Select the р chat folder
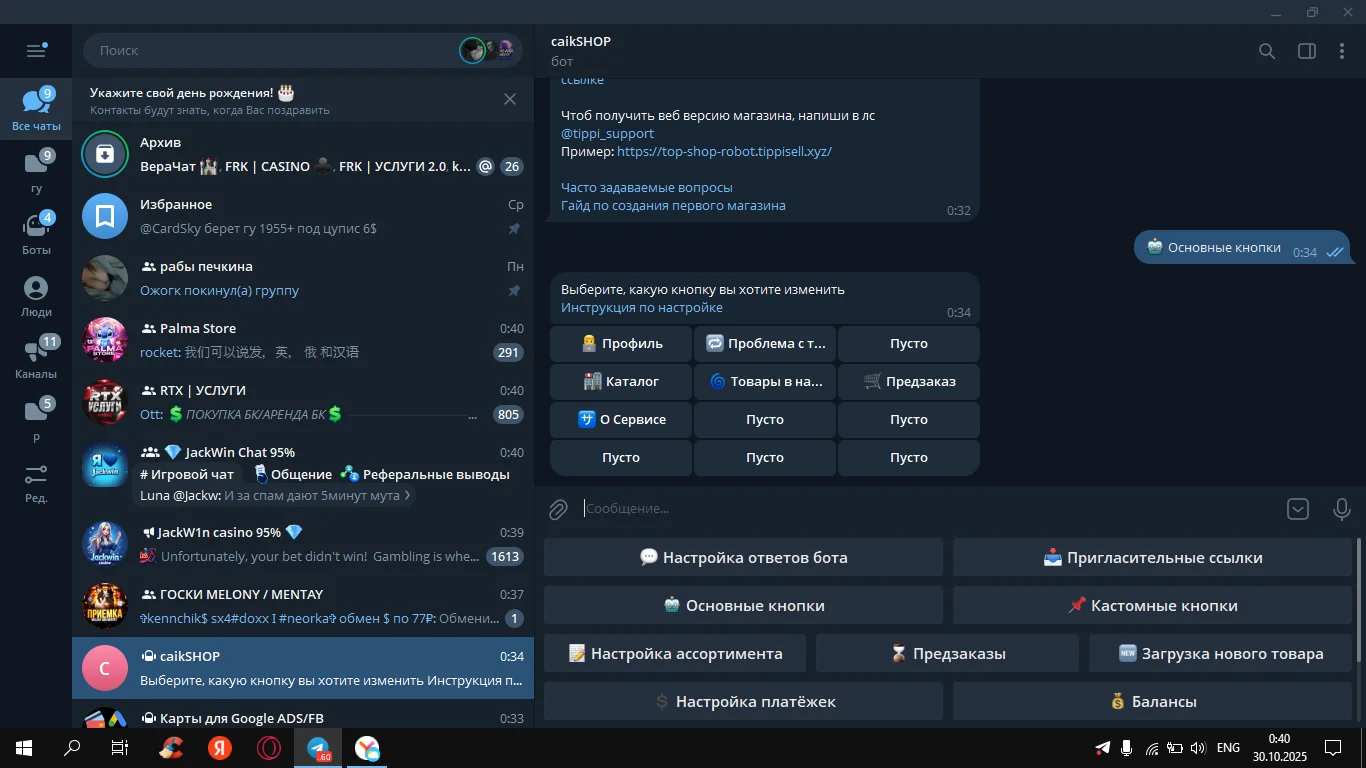Screen dimensions: 1366x768 [x=36, y=419]
